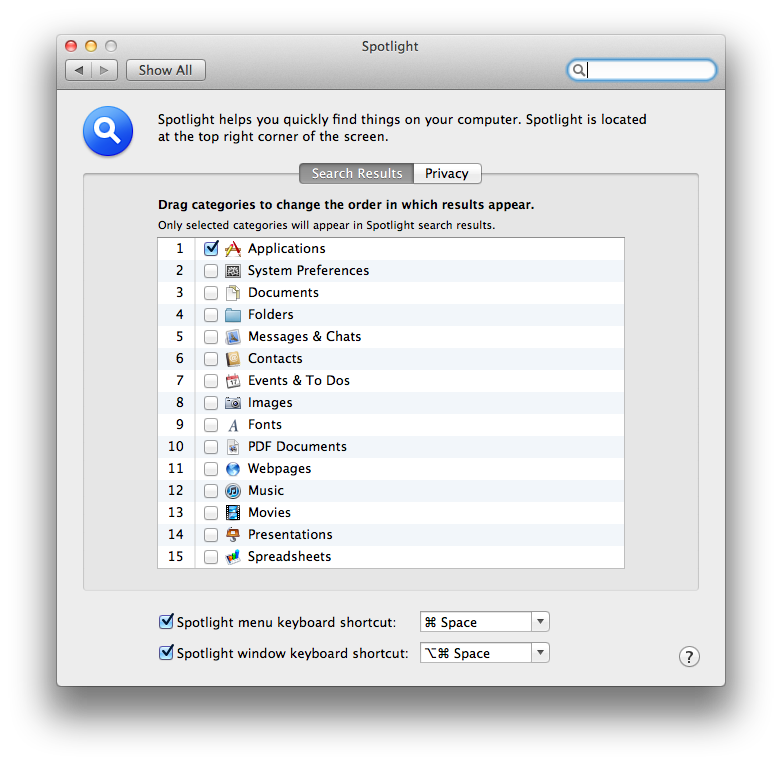The height and width of the screenshot is (765, 782).
Task: Select the Events & To Dos label
Action: [x=299, y=381]
